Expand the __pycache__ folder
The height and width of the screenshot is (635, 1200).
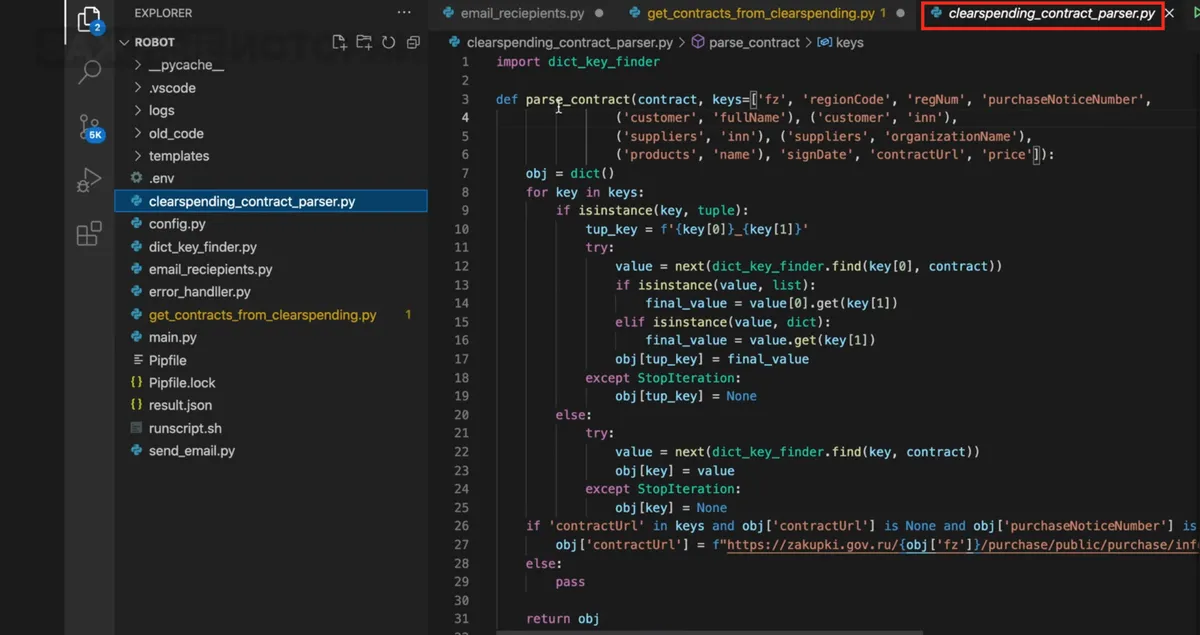[x=185, y=65]
